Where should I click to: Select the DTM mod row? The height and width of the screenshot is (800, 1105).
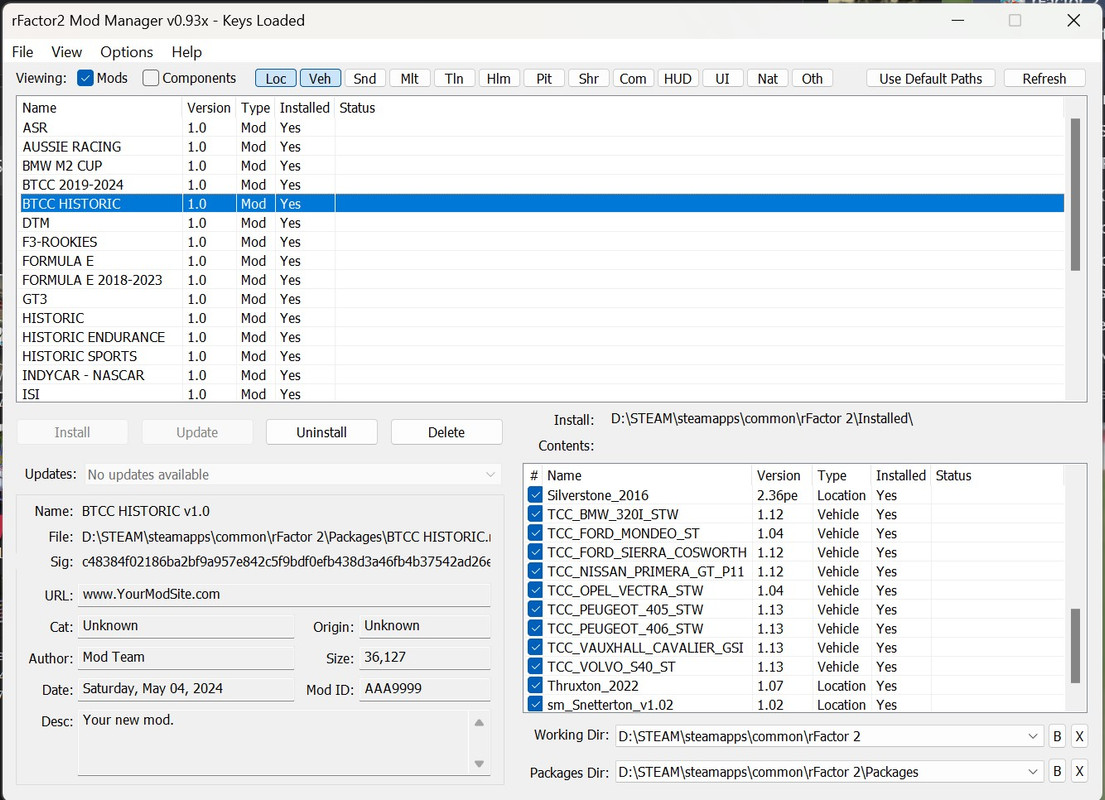click(x=543, y=223)
